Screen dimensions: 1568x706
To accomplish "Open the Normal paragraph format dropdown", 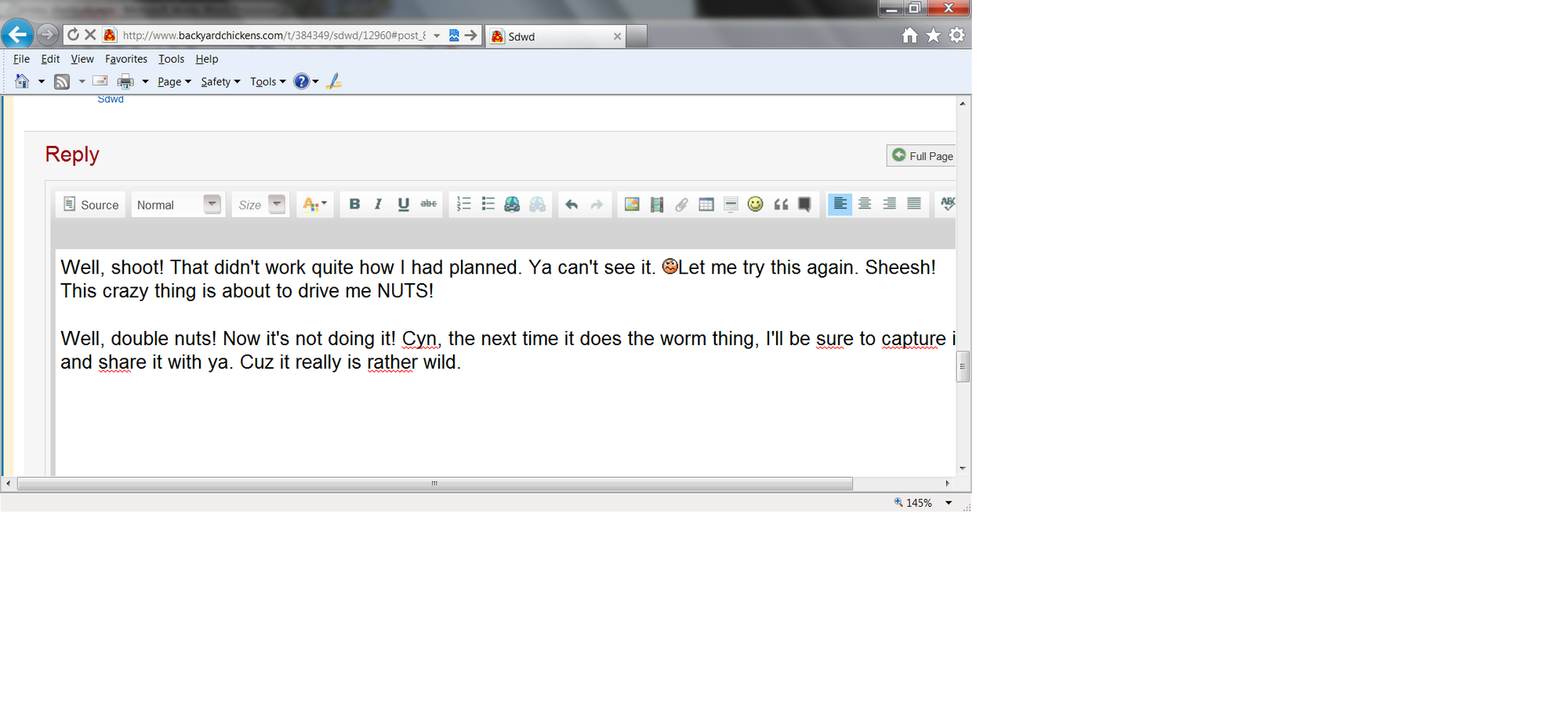I will pos(177,205).
